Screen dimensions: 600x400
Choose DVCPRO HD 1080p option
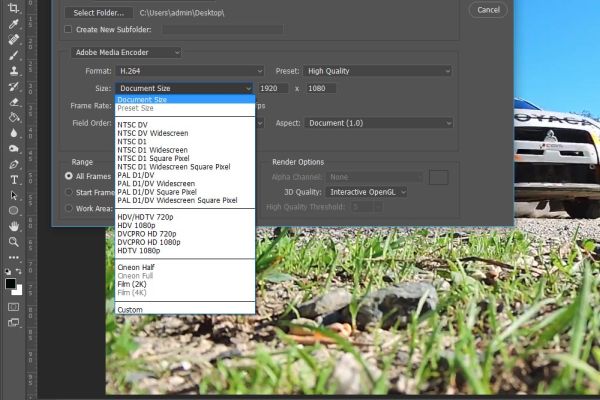tap(185, 242)
